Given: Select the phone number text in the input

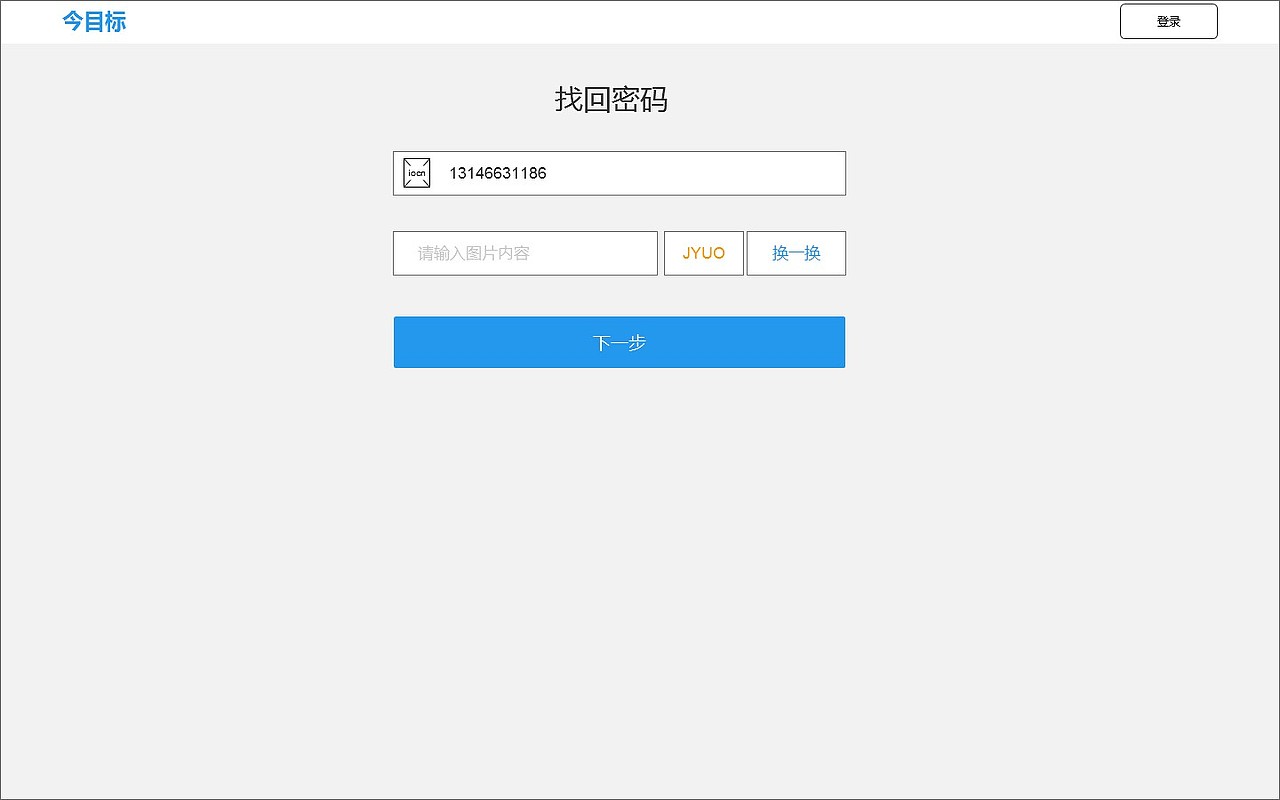Looking at the screenshot, I should pyautogui.click(x=497, y=172).
